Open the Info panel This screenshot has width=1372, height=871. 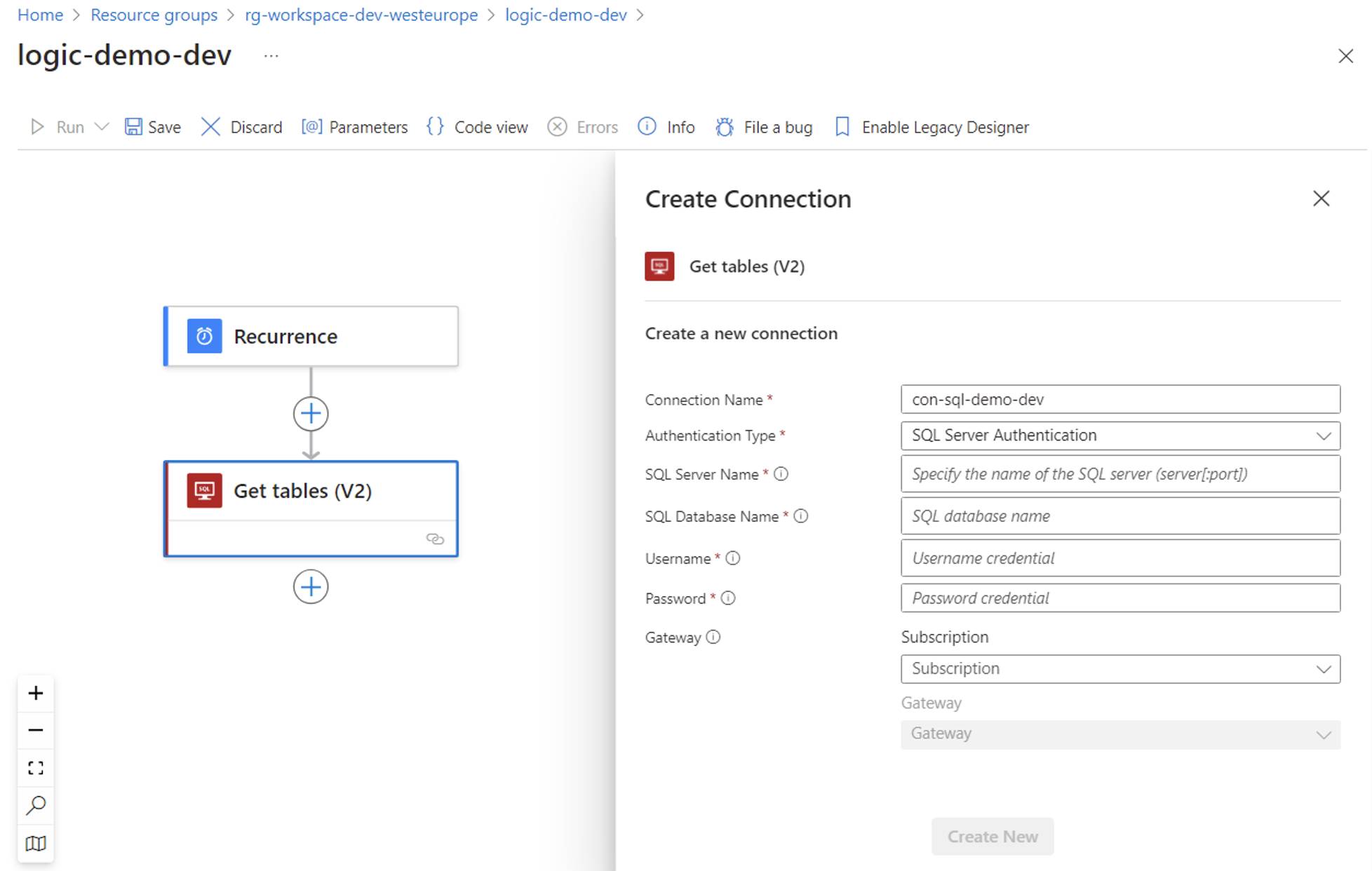[666, 127]
